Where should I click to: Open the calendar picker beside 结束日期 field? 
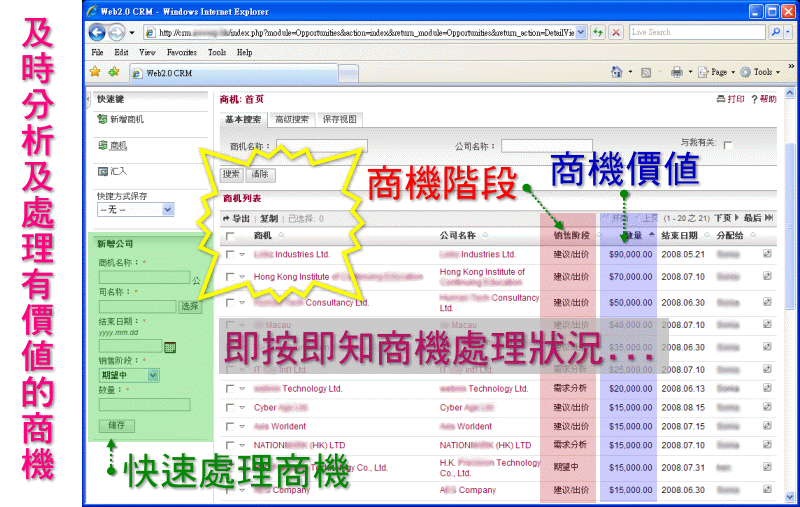pyautogui.click(x=170, y=347)
